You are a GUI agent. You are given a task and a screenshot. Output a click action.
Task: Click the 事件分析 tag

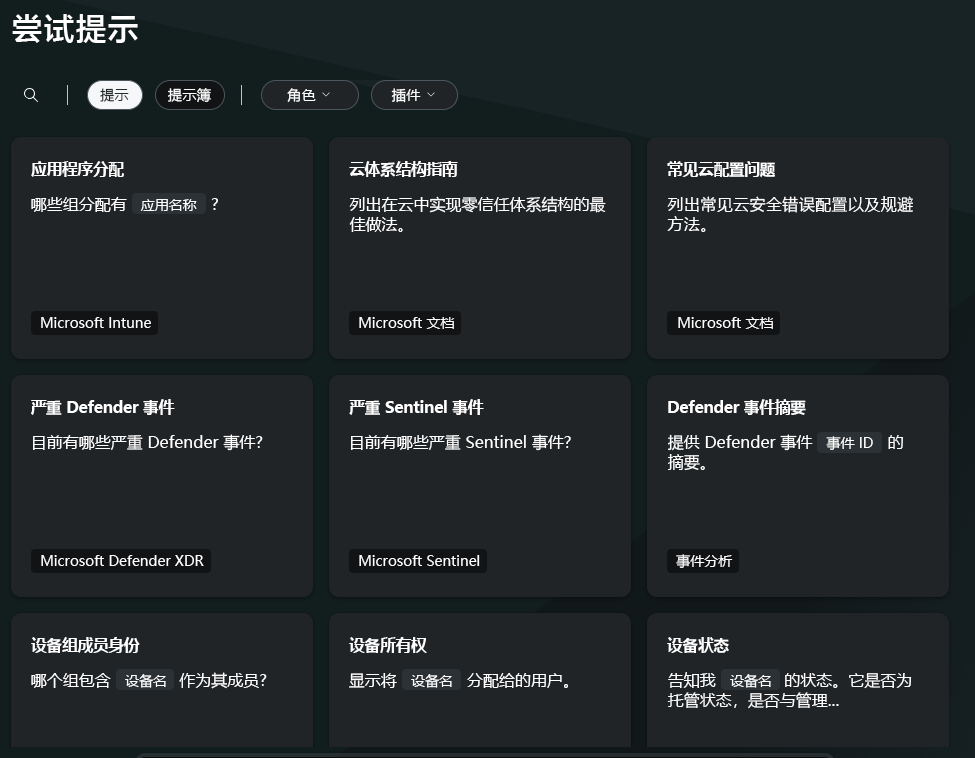[x=703, y=561]
